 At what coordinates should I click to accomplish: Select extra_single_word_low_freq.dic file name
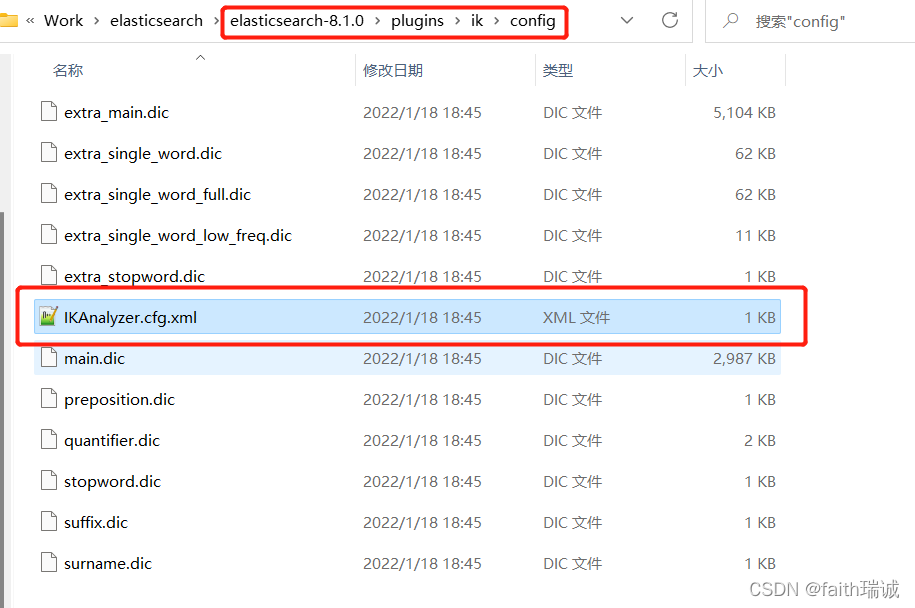coord(178,235)
